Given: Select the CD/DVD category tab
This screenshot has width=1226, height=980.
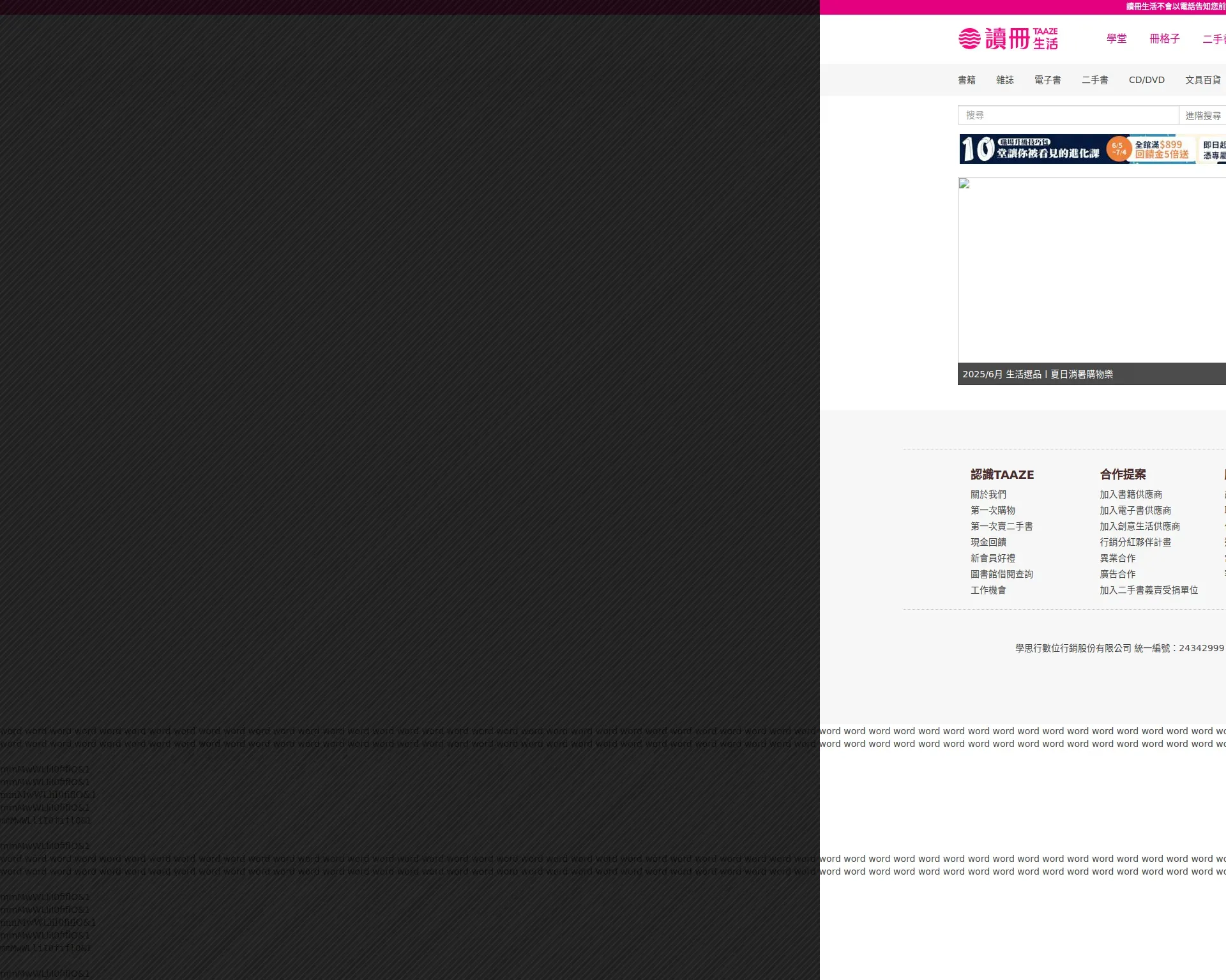Looking at the screenshot, I should pos(1146,80).
